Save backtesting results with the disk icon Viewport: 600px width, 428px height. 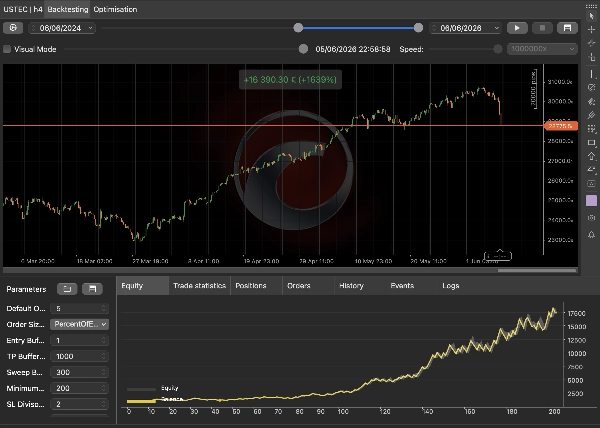point(567,28)
